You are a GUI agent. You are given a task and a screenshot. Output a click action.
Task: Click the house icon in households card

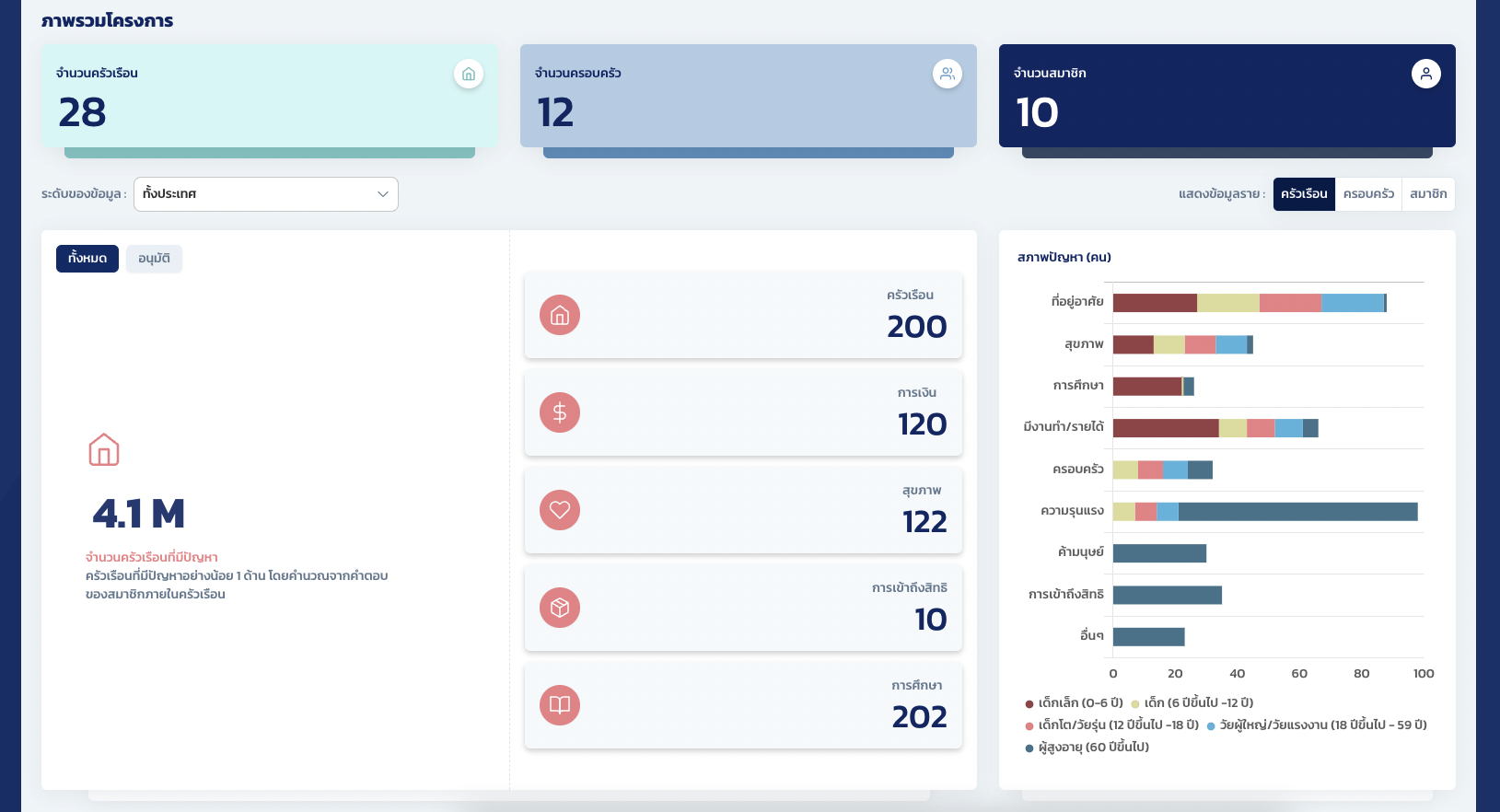(468, 74)
